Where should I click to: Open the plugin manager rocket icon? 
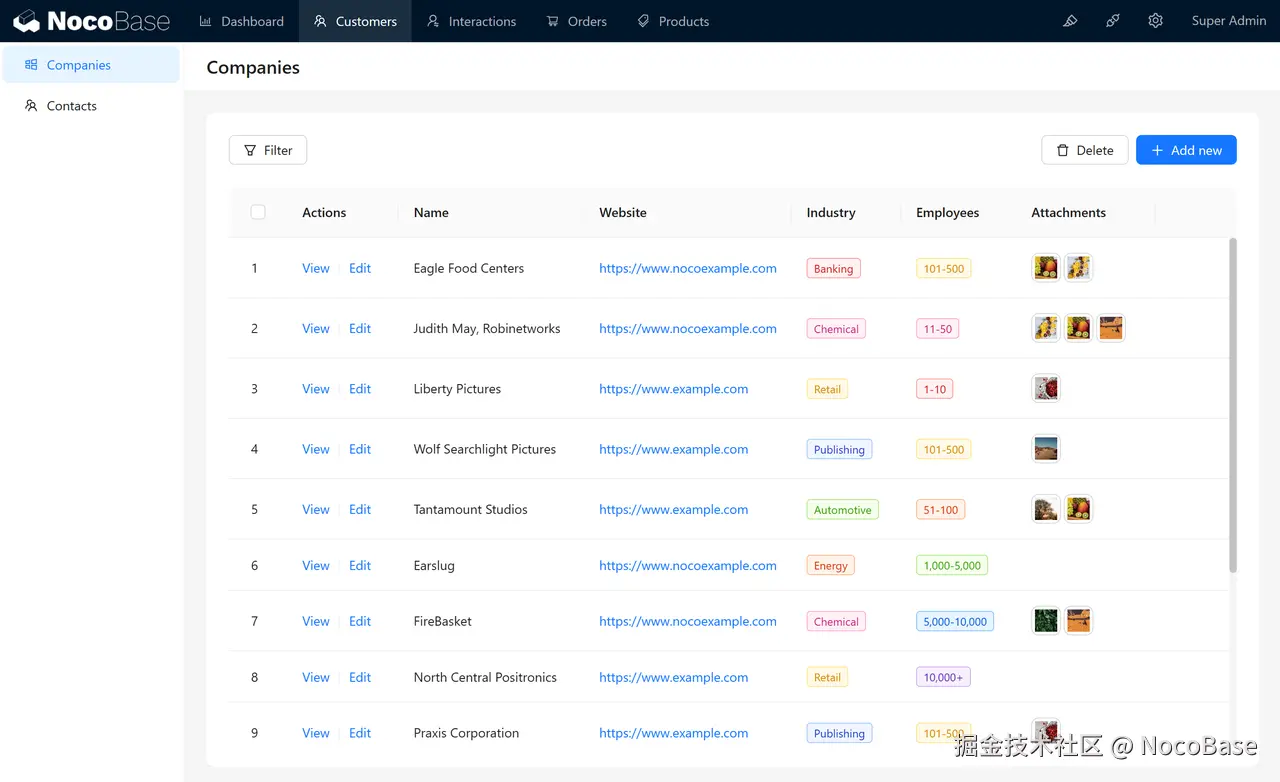1113,21
